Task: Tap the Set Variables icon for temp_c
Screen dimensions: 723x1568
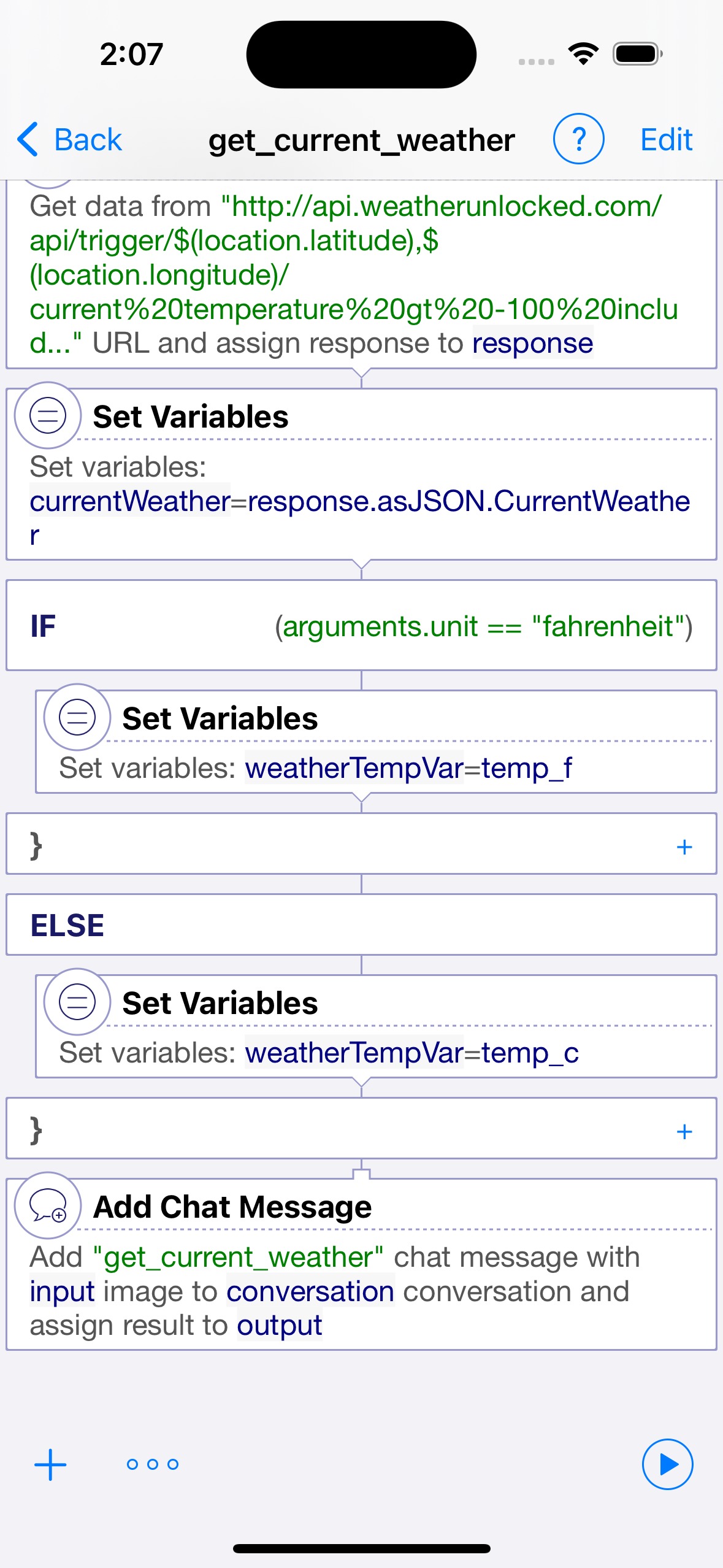Action: coord(77,1002)
